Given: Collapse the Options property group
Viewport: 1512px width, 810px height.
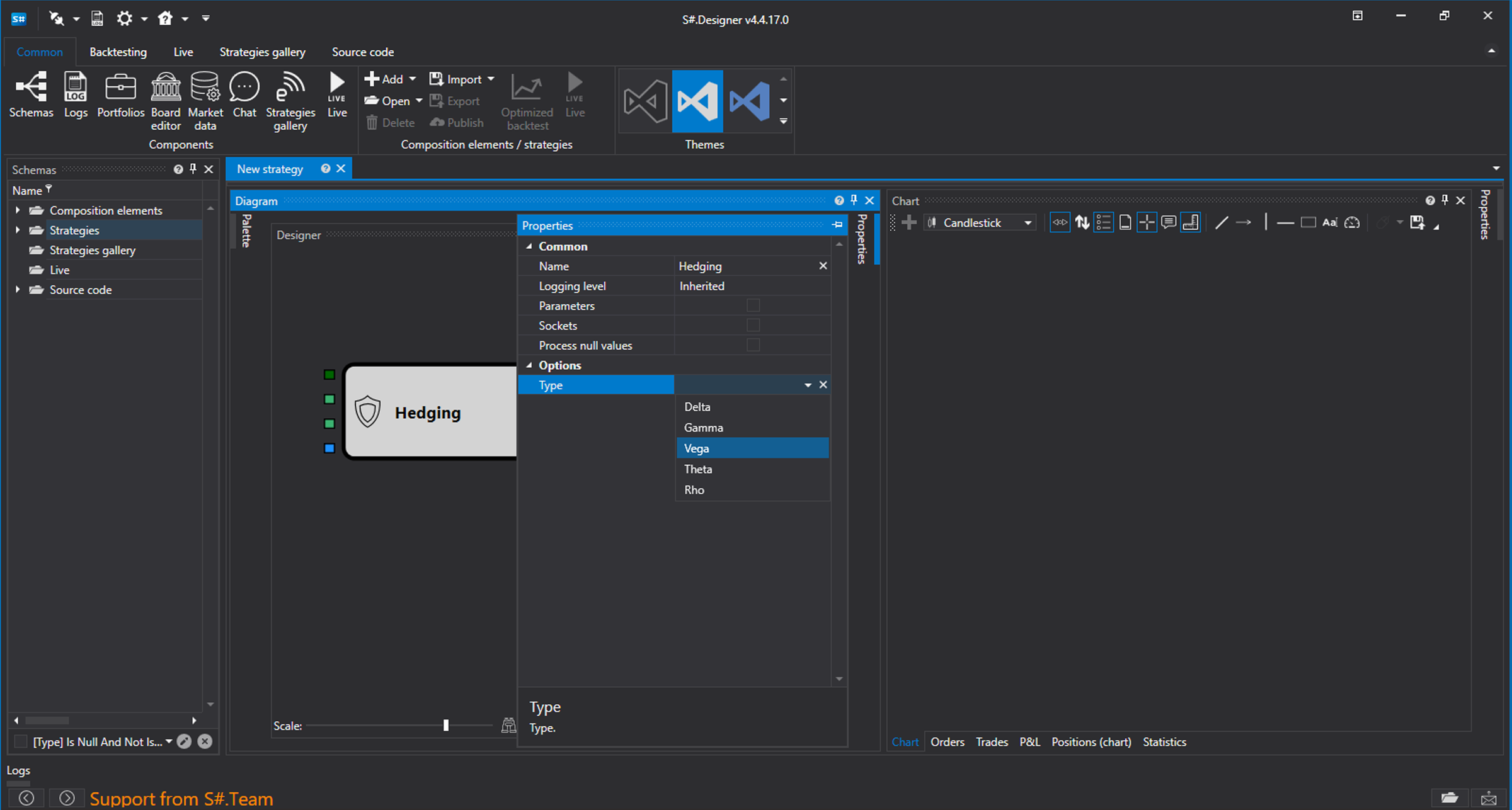Looking at the screenshot, I should (529, 365).
